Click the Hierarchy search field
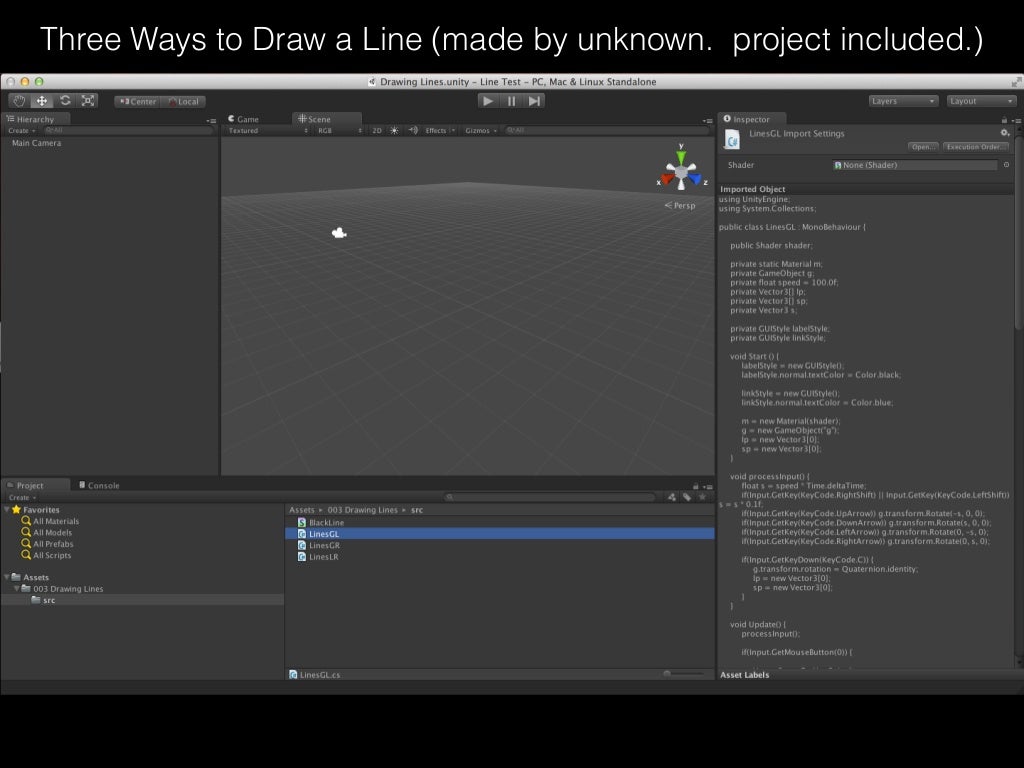The height and width of the screenshot is (768, 1024). (127, 131)
